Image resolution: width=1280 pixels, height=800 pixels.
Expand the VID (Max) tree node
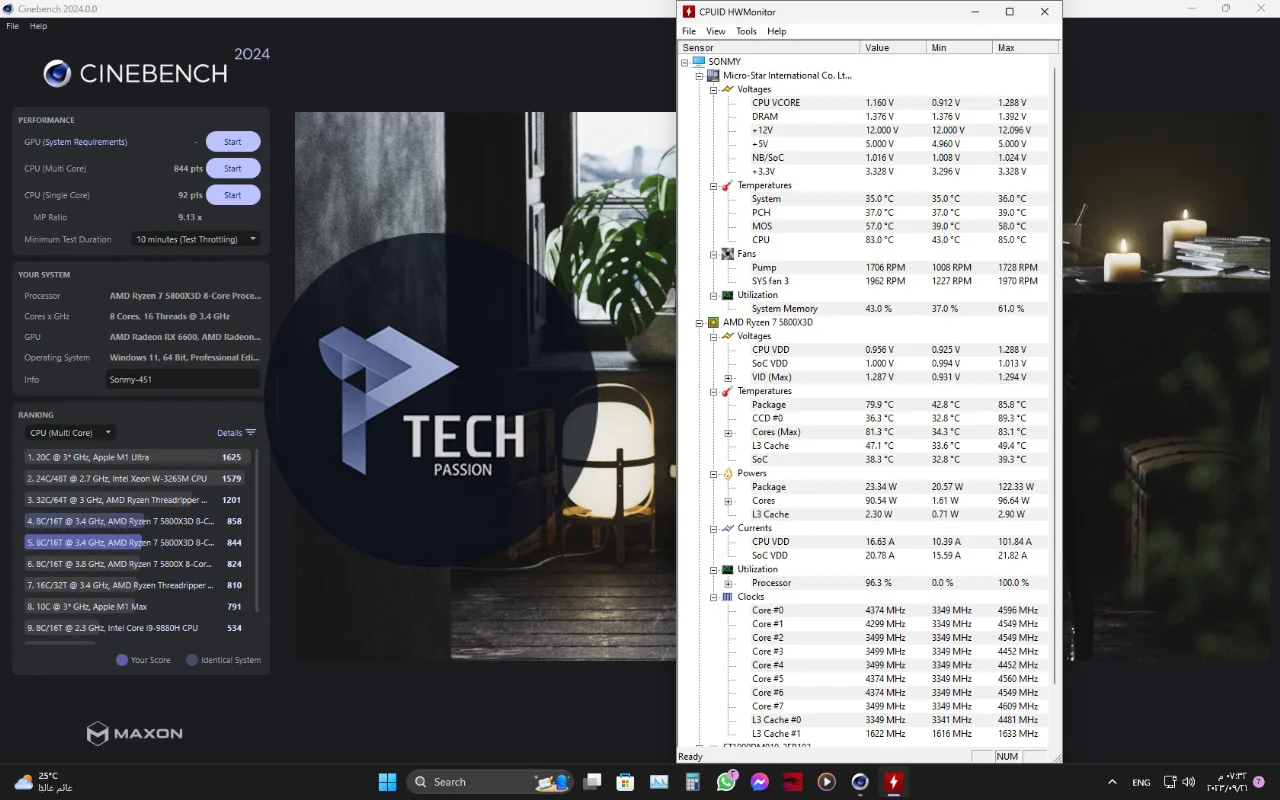[728, 377]
